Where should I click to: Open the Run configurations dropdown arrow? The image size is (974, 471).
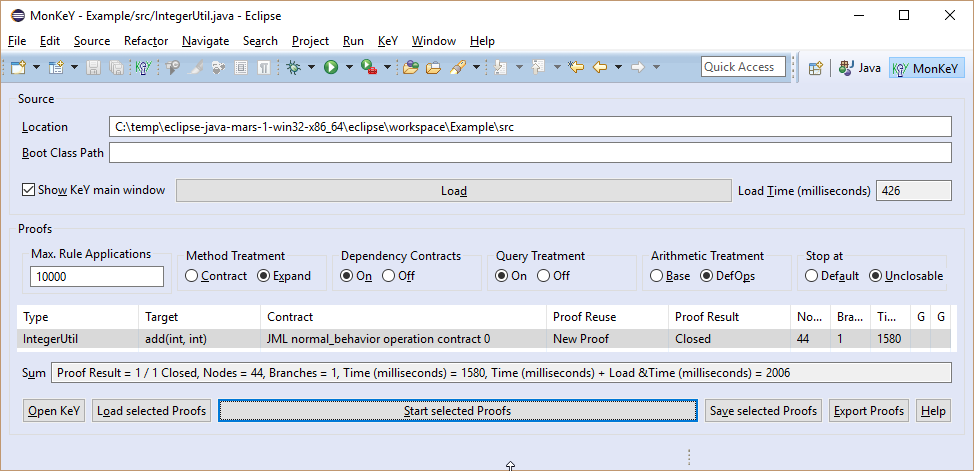(x=349, y=67)
